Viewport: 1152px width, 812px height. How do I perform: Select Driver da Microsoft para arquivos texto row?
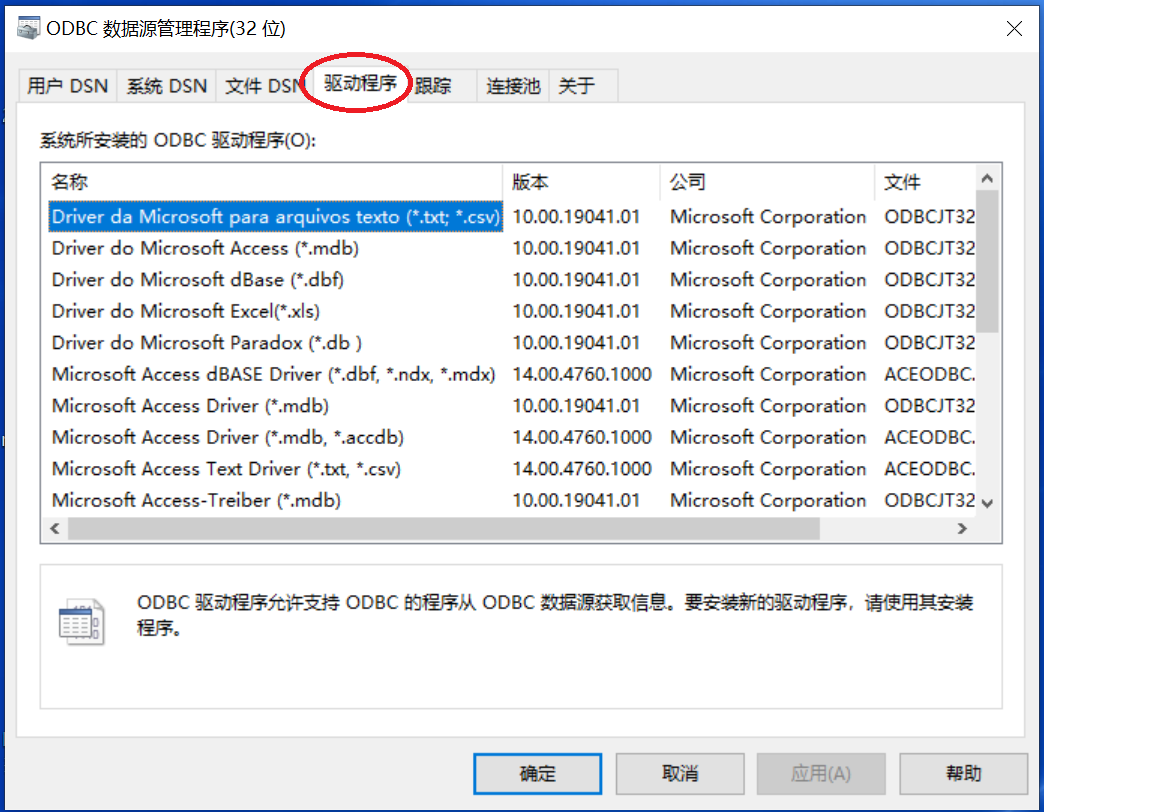[x=511, y=217]
